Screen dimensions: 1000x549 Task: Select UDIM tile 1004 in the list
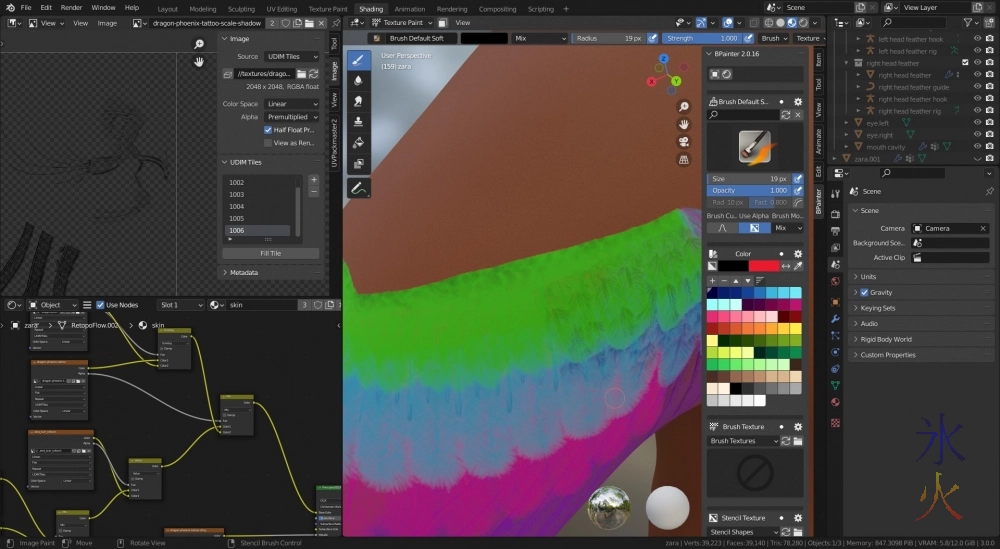[237, 206]
